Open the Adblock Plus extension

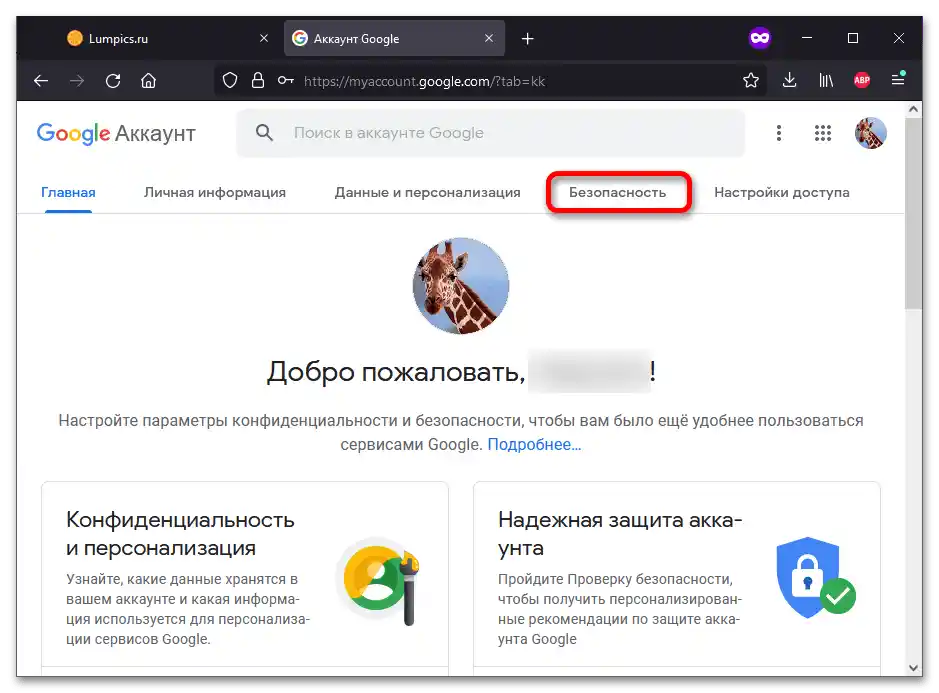[862, 80]
